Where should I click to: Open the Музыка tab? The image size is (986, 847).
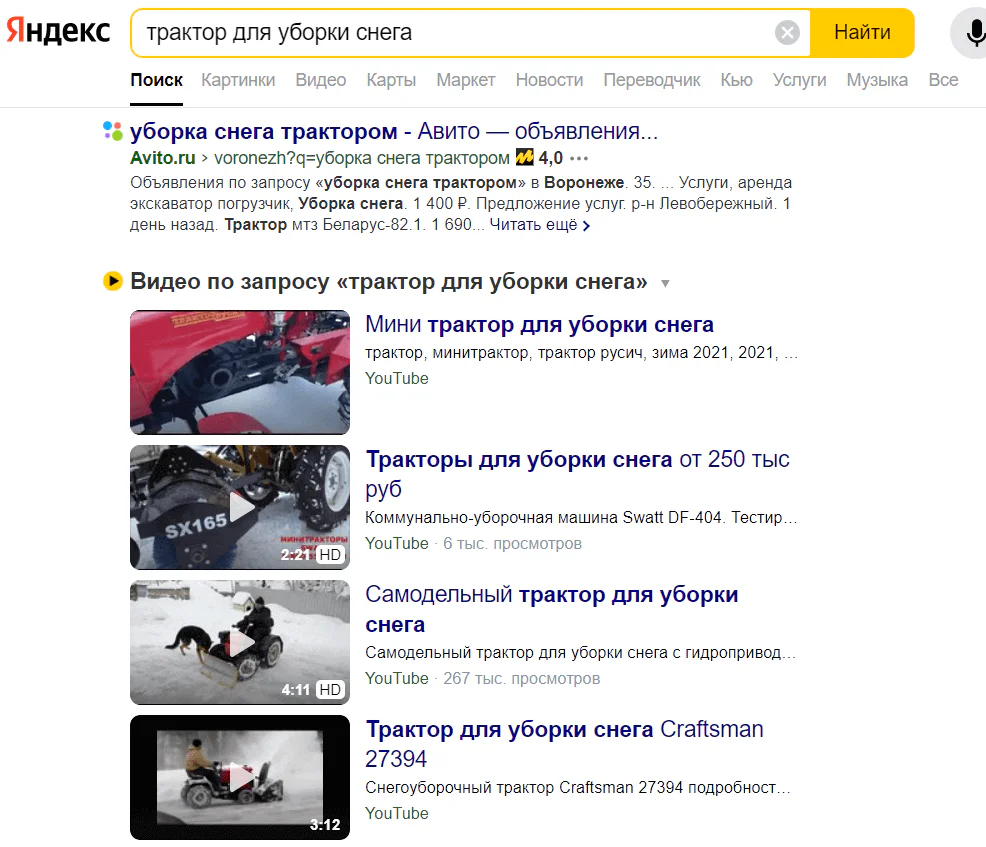coord(877,80)
